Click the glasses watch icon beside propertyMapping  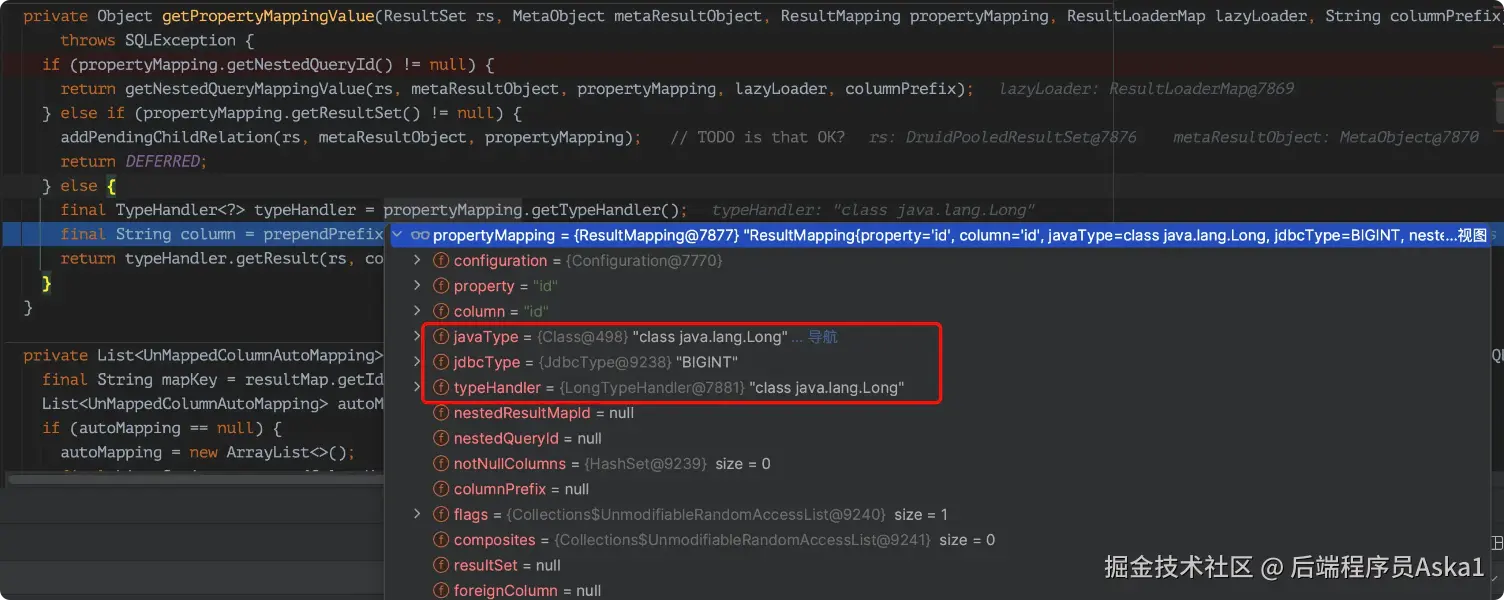coord(420,236)
